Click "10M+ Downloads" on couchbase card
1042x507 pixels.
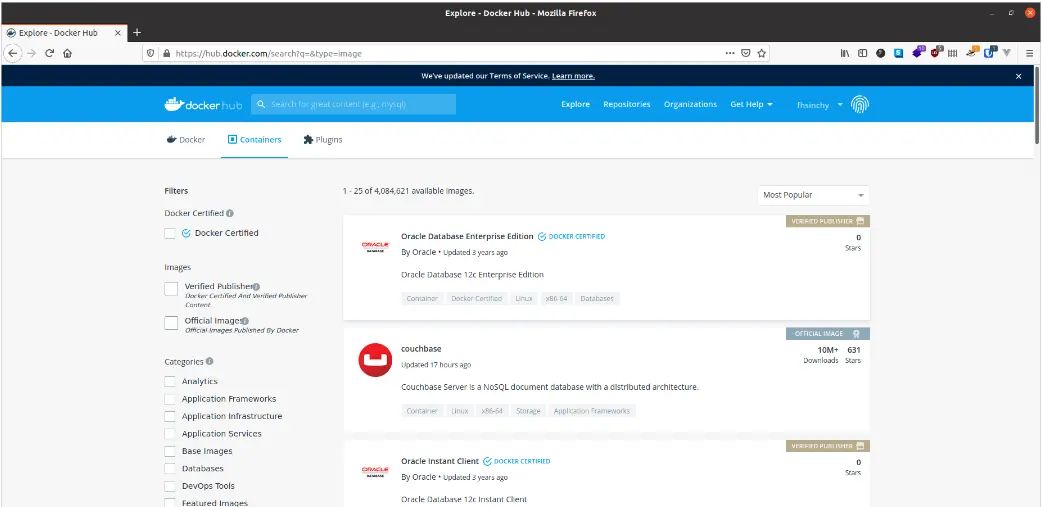tap(821, 355)
